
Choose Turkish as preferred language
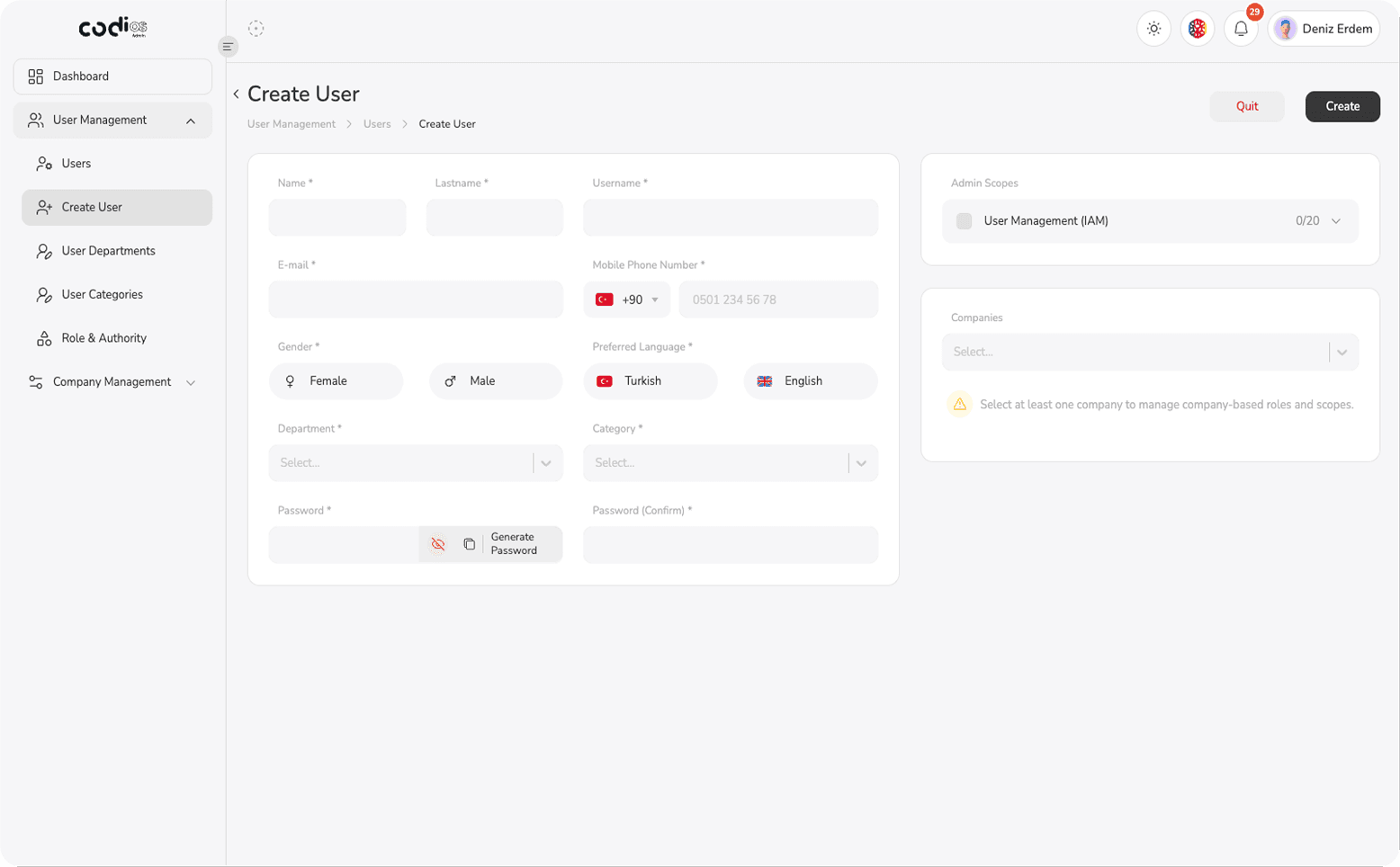point(651,381)
